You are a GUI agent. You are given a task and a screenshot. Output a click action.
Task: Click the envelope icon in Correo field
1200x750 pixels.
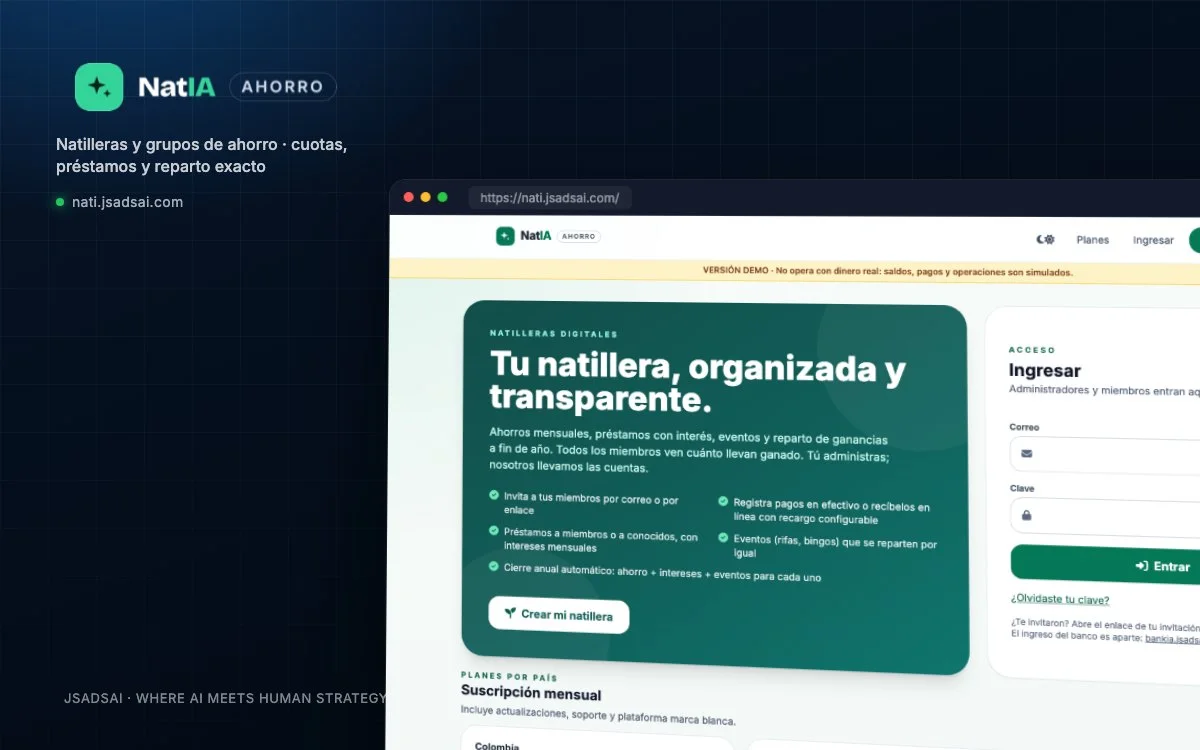point(1026,454)
